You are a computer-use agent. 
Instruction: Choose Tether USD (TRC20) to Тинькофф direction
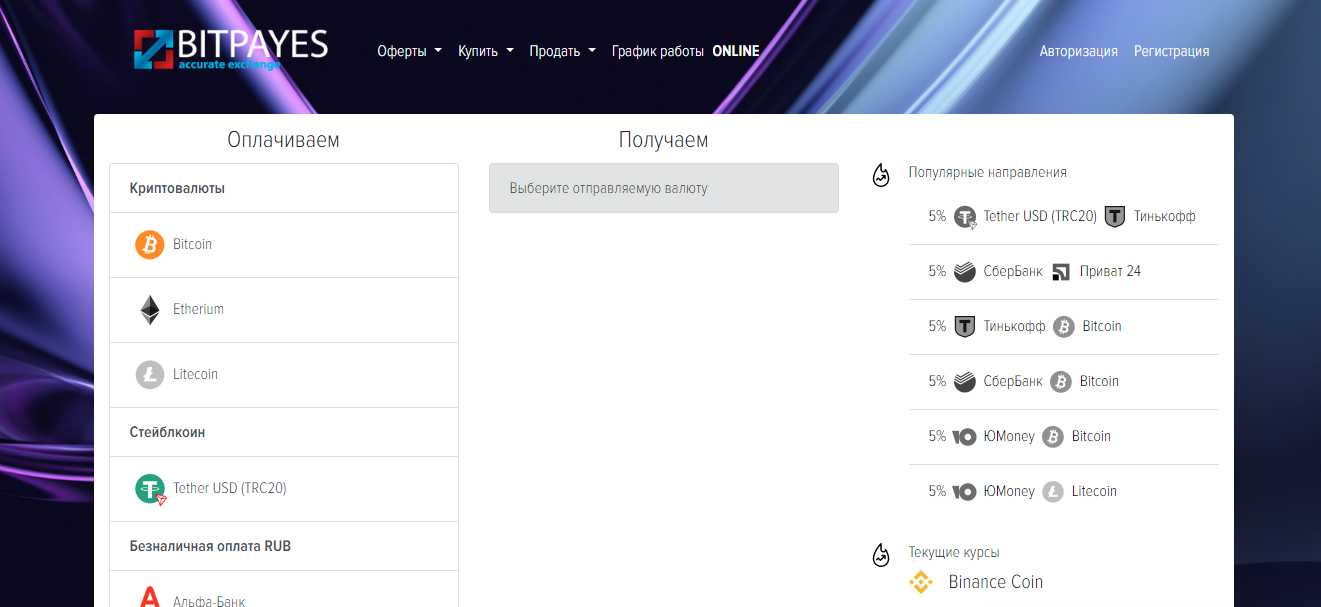point(1064,217)
